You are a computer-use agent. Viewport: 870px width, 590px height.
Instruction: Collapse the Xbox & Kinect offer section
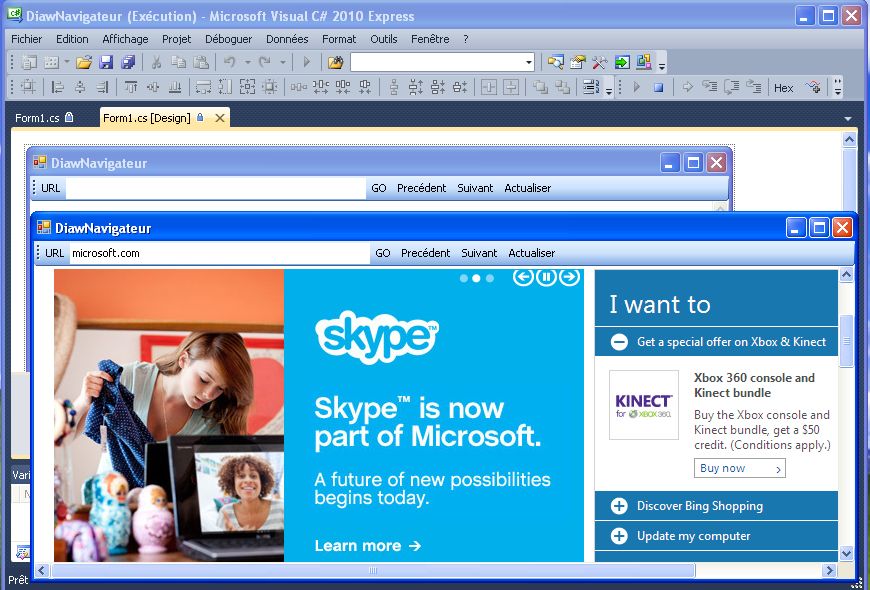[x=619, y=342]
